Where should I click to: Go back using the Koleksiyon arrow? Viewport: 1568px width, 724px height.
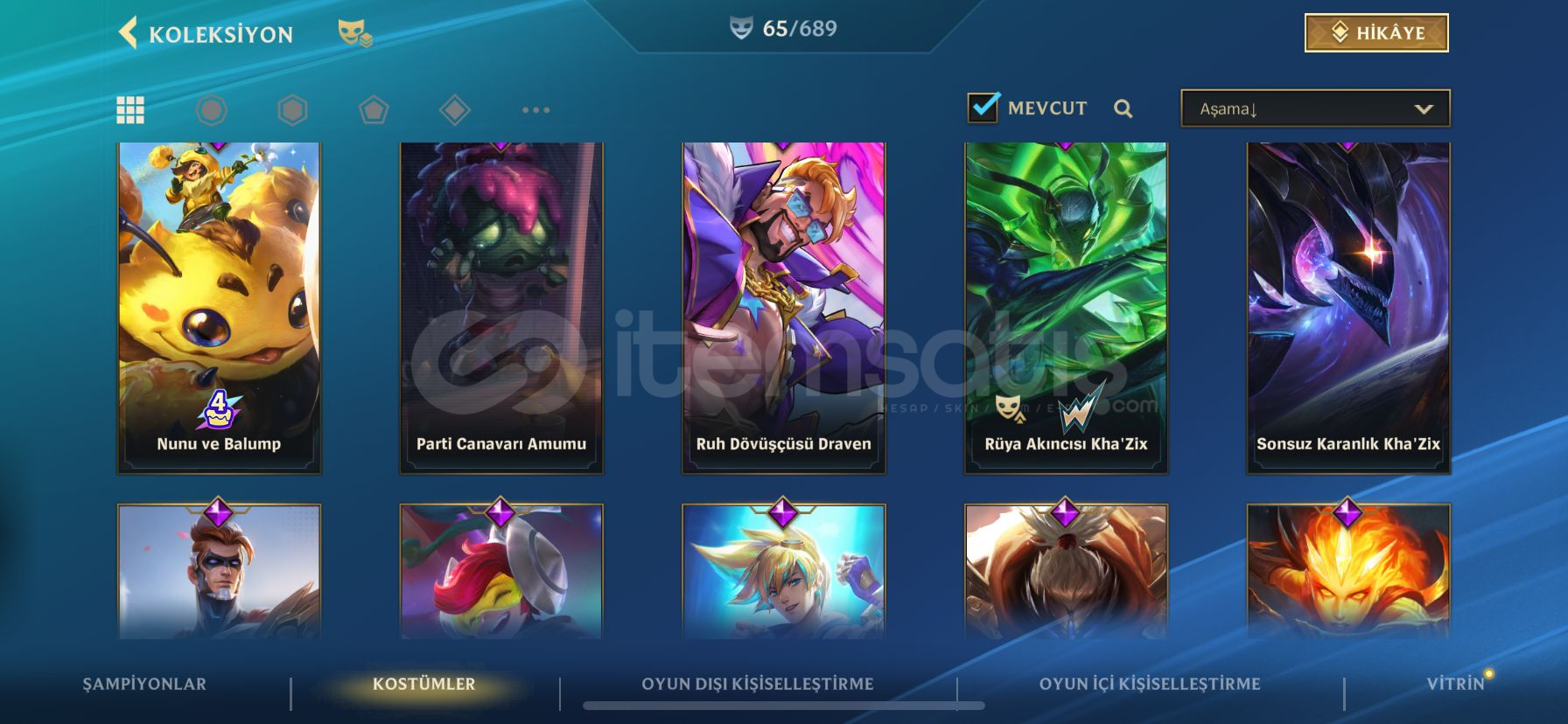(128, 33)
